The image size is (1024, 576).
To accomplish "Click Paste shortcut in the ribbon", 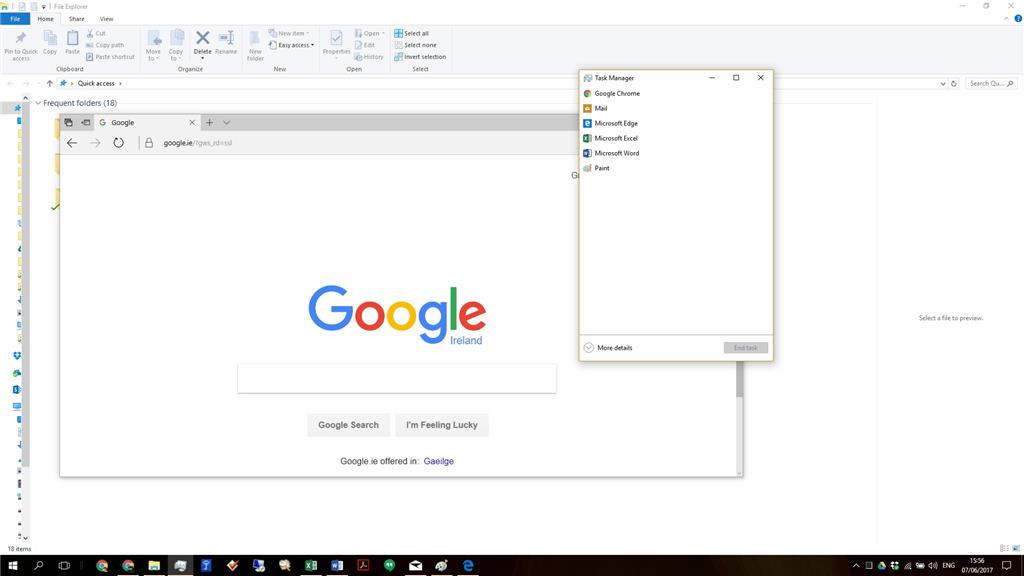I will tap(110, 57).
